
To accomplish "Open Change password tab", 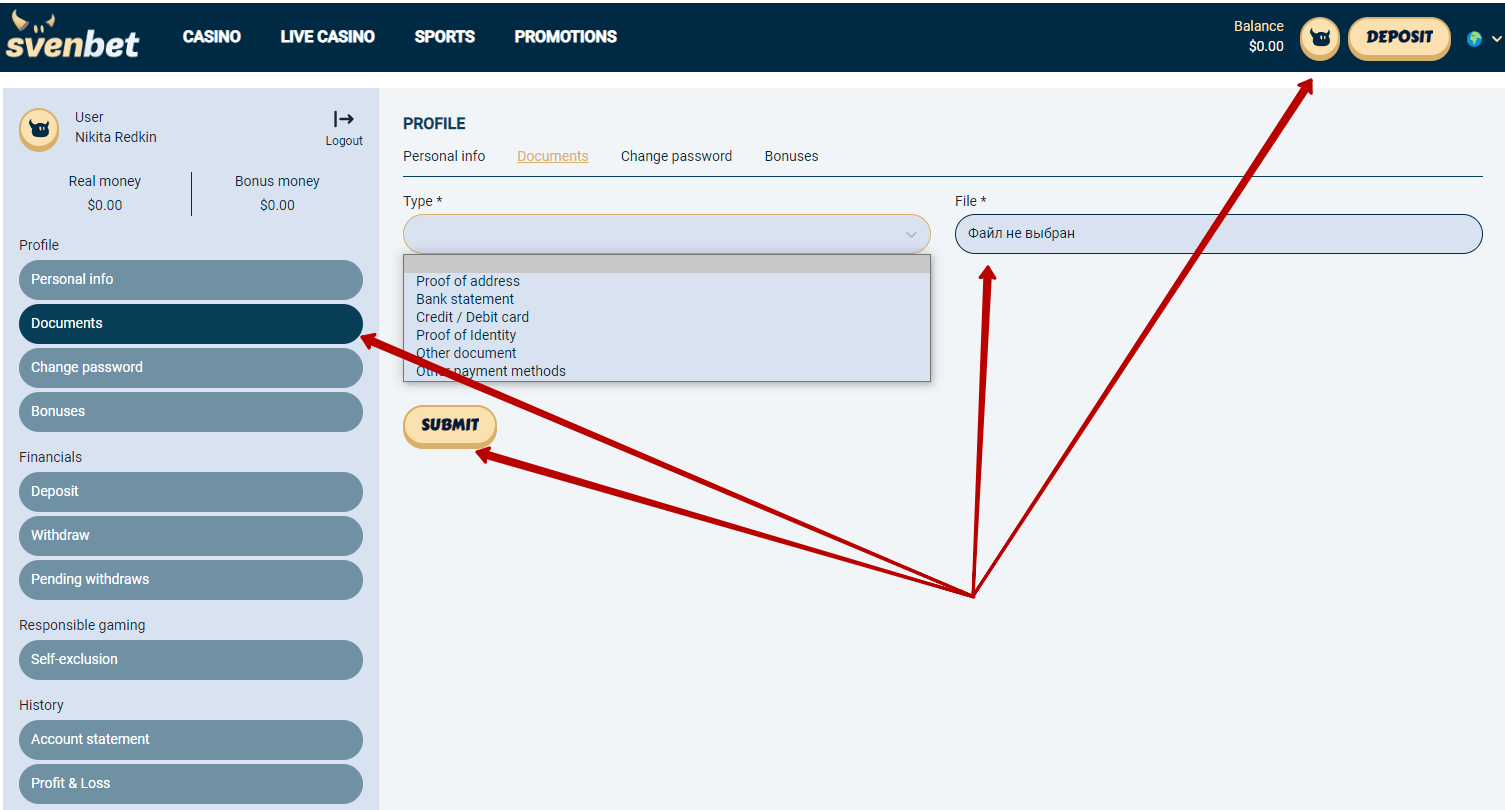I will pyautogui.click(x=676, y=156).
